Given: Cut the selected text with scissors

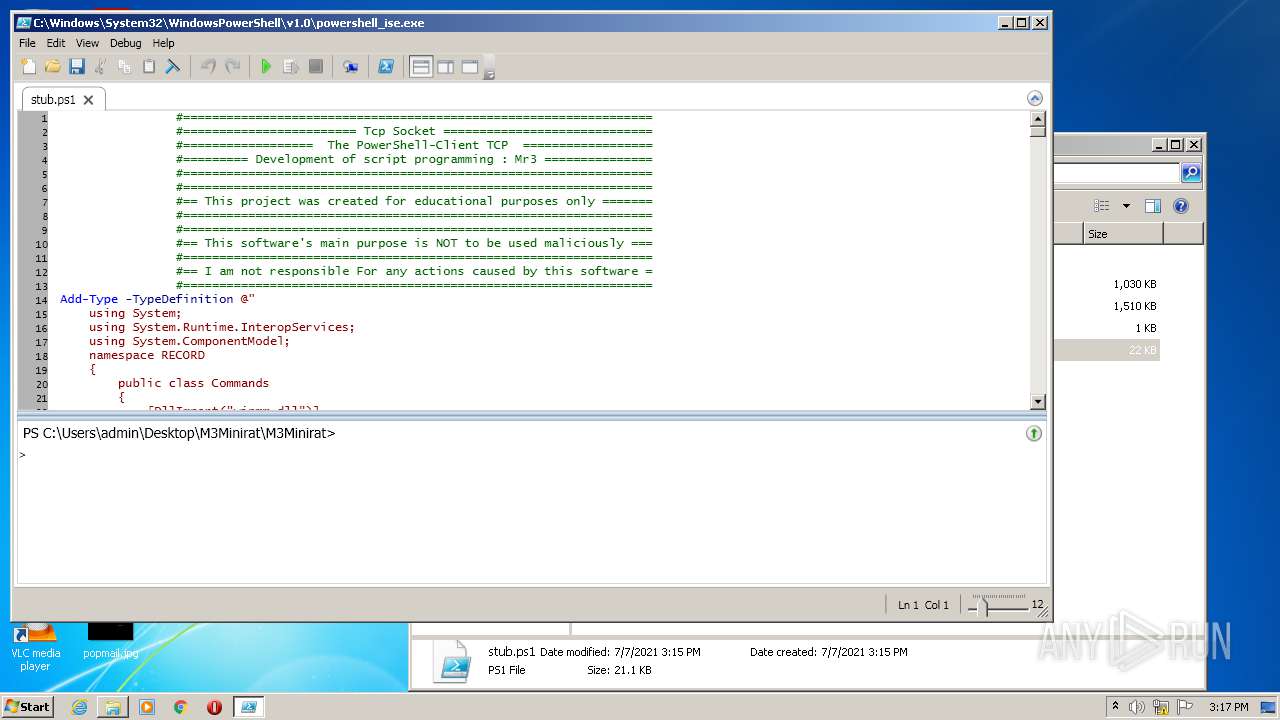Looking at the screenshot, I should (100, 67).
